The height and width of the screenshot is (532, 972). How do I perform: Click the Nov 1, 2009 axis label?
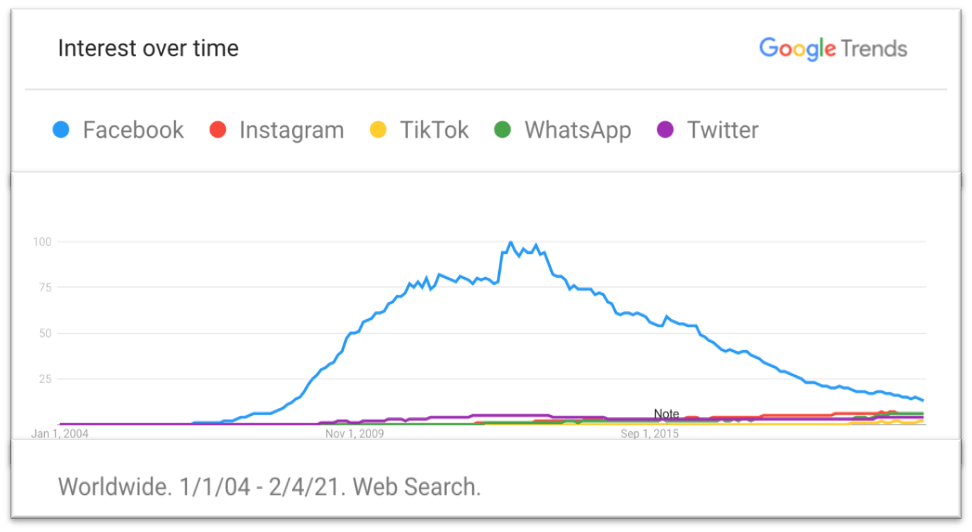pos(355,434)
